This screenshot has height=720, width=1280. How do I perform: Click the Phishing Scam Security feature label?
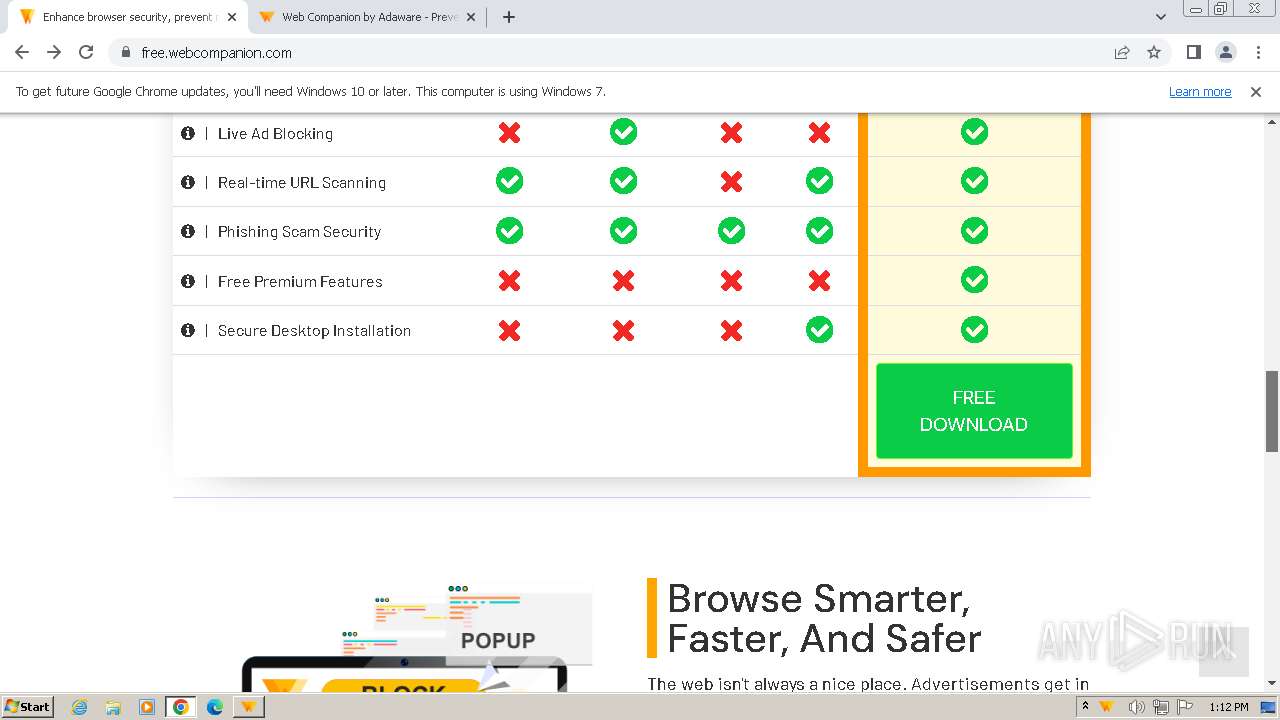(300, 232)
